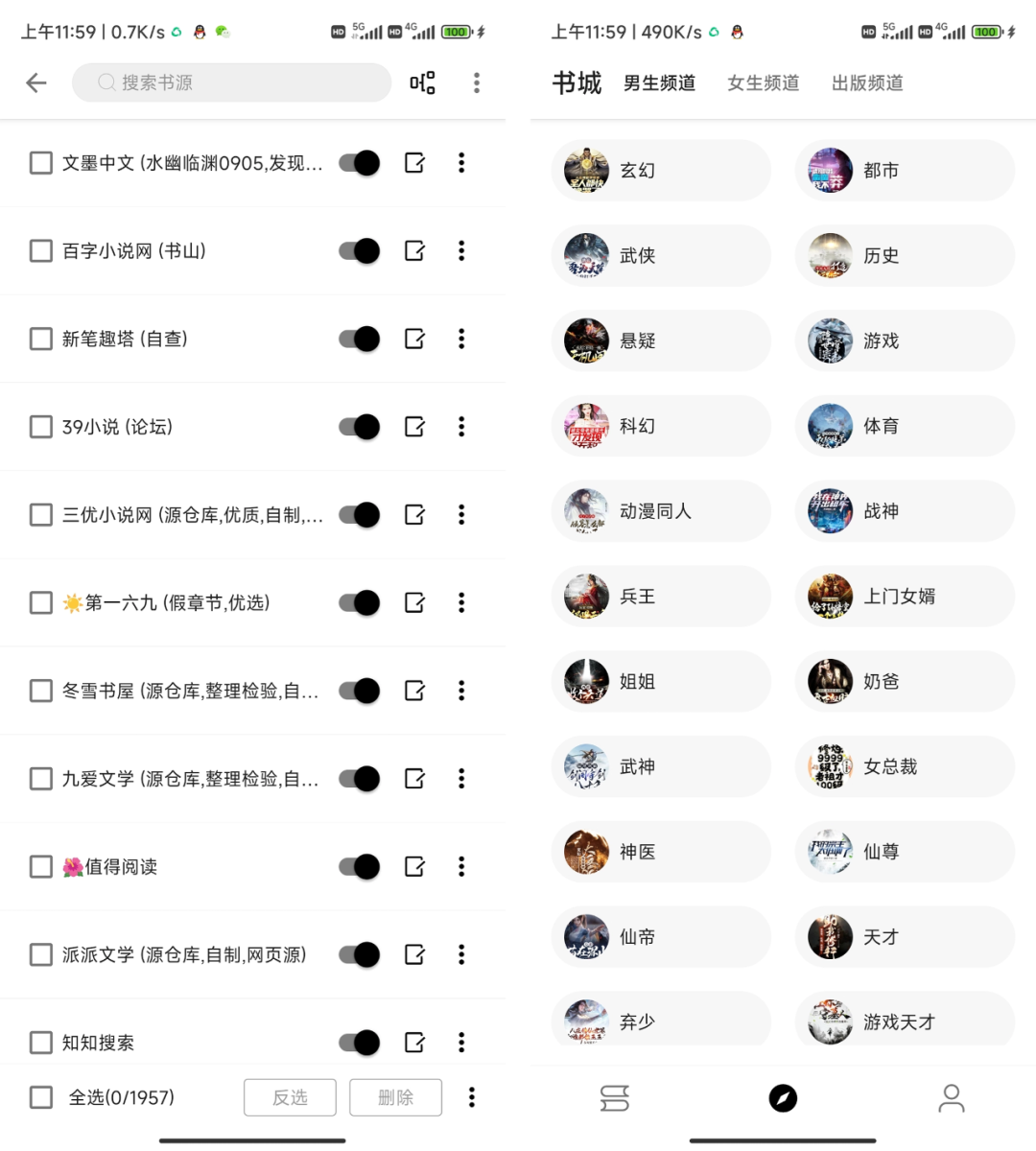Tick the 全选 select-all checkbox
Image resolution: width=1036 pixels, height=1151 pixels.
41,1097
